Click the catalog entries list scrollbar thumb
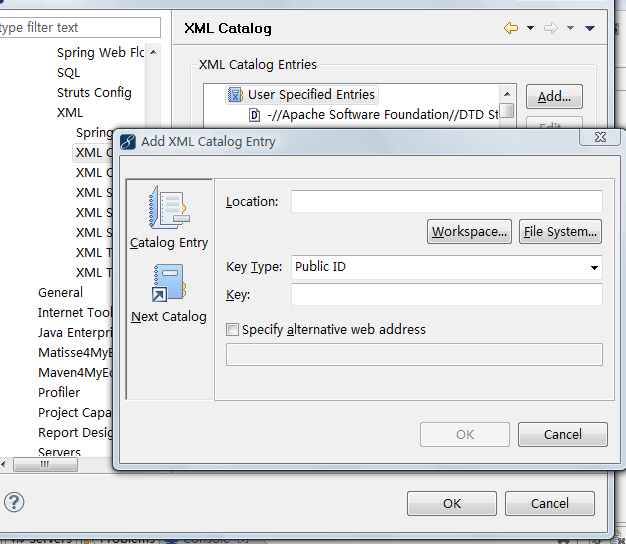626x544 pixels. click(507, 111)
